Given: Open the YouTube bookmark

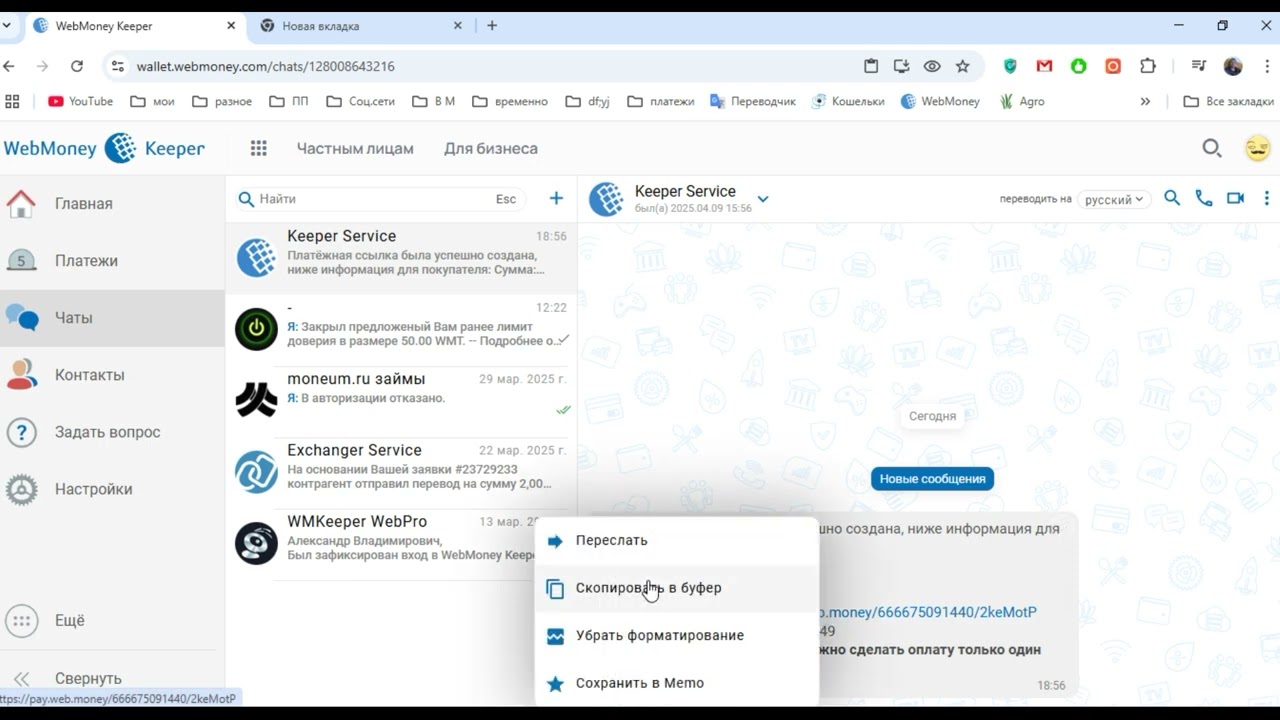Looking at the screenshot, I should click(81, 101).
